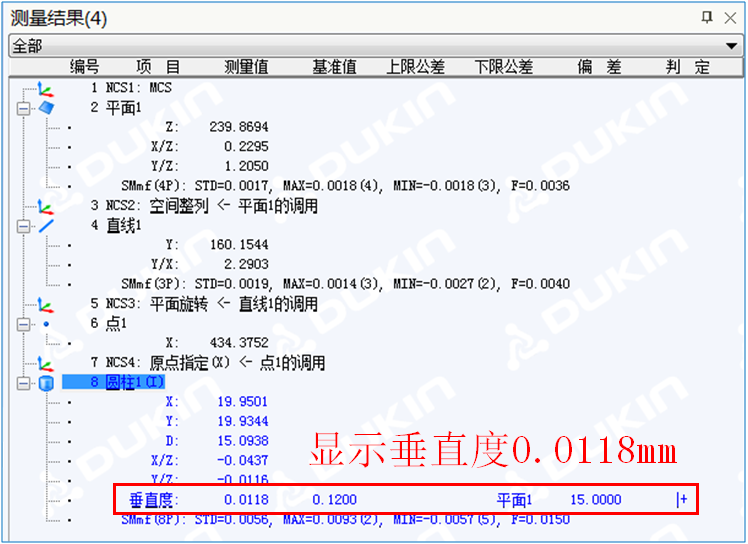Click the NCS1 MCS coordinate system icon

(x=45, y=88)
